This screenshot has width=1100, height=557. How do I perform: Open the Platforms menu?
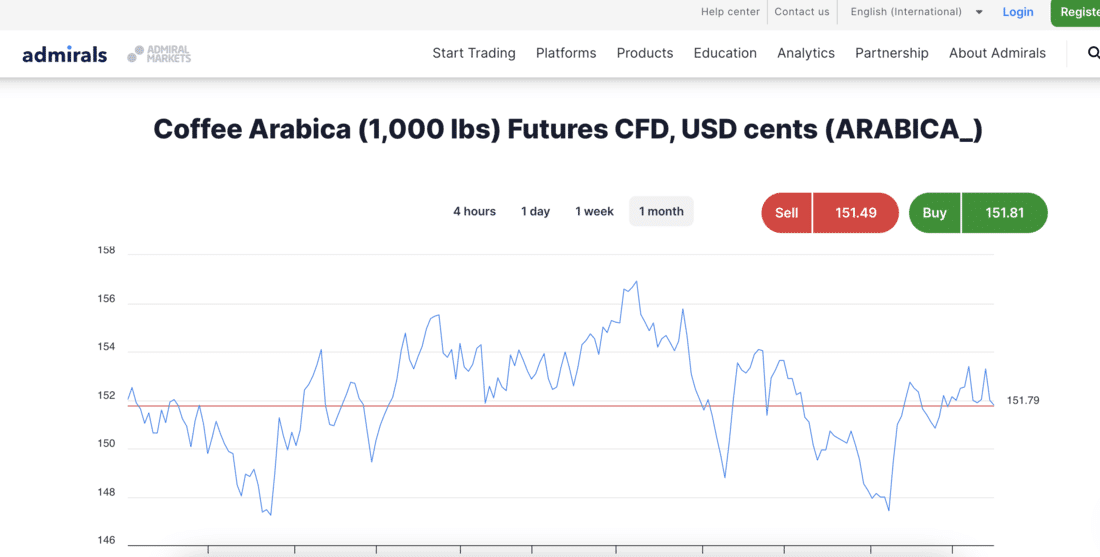coord(566,53)
